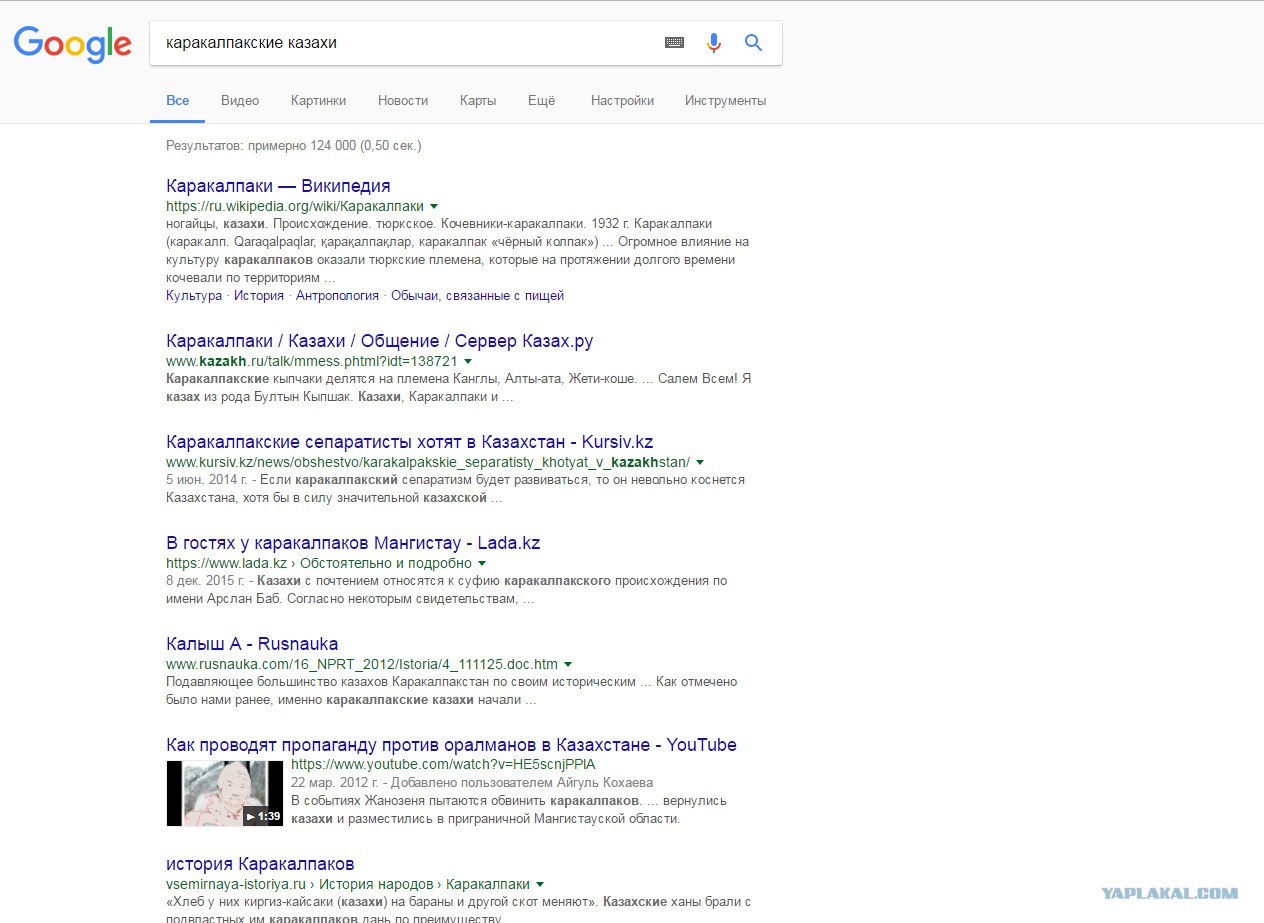Screen dimensions: 1264x923
Task: Expand dropdown arrow beside www.kazakh.ru URL
Action: click(x=467, y=361)
